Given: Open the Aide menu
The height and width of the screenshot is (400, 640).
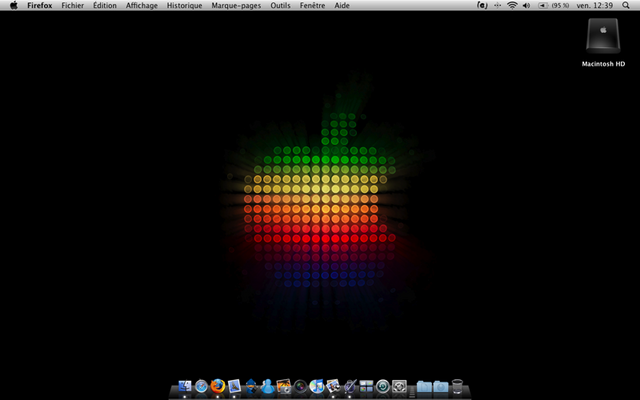Looking at the screenshot, I should pos(342,5).
